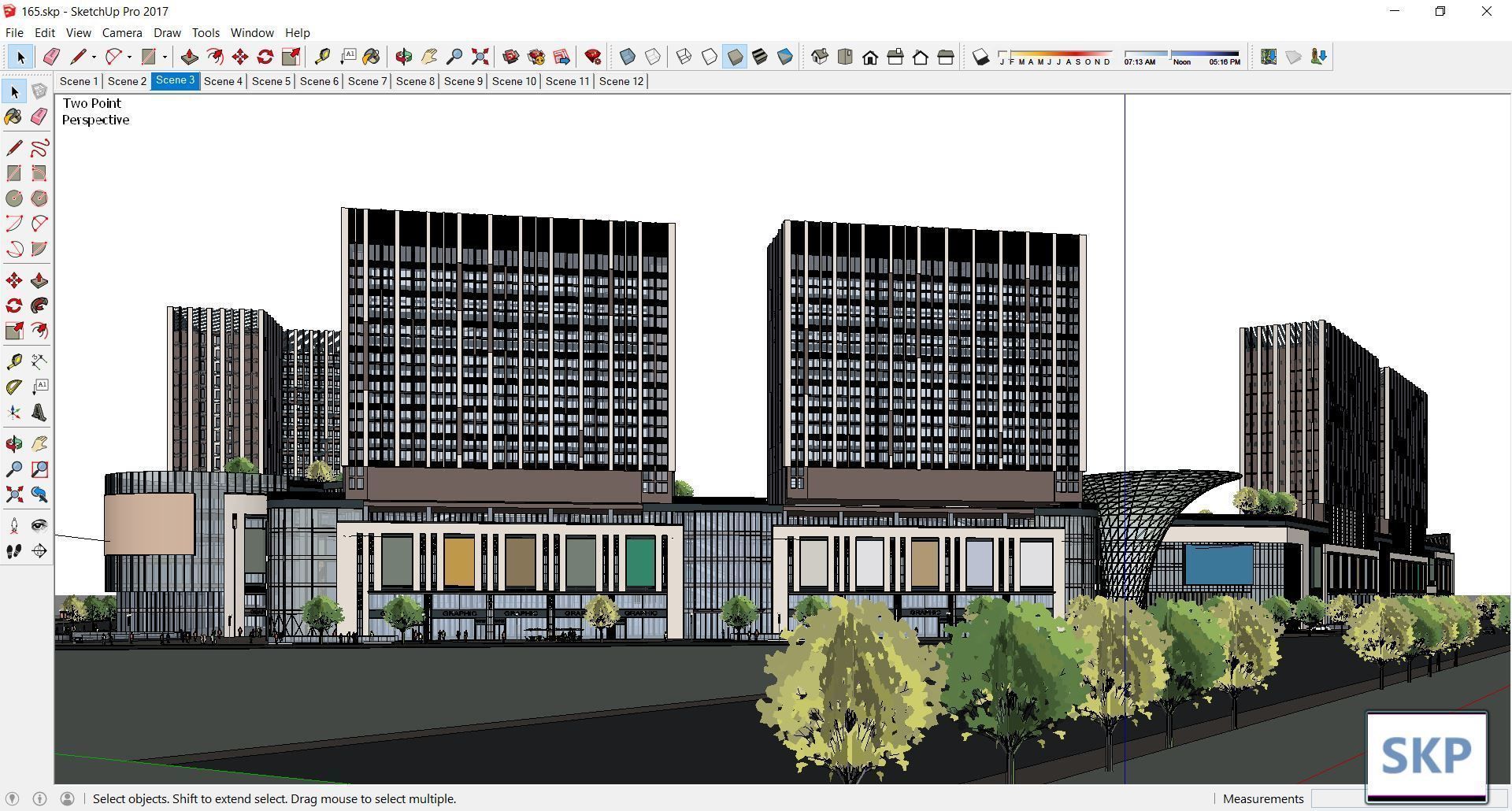Switch to Top view icon
1512x811 pixels.
(845, 57)
